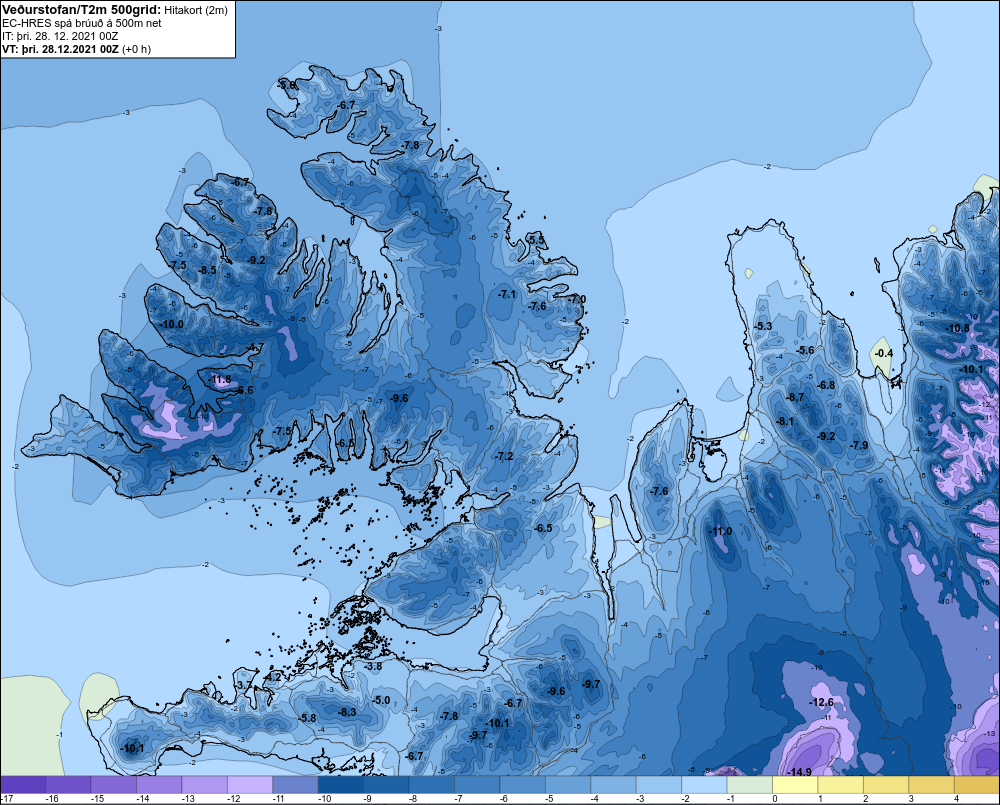1000x805 pixels.
Task: Click the 'IT: þri. 28. 12. 2021 00Z' line
Action: pos(60,36)
